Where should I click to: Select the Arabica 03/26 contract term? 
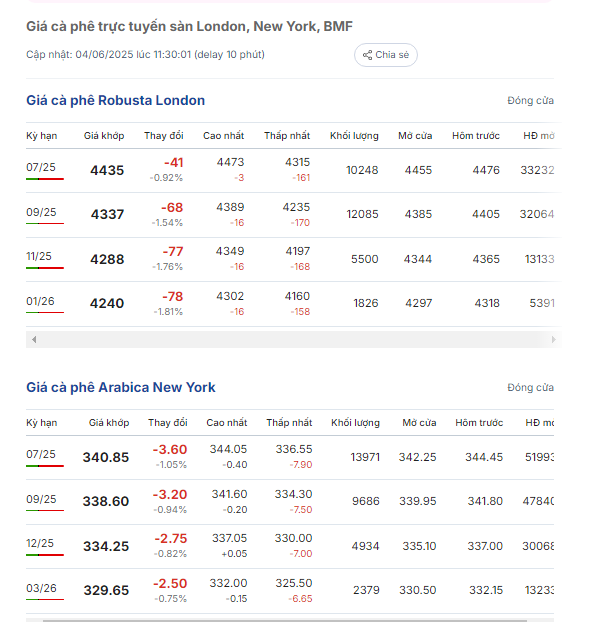(x=41, y=588)
